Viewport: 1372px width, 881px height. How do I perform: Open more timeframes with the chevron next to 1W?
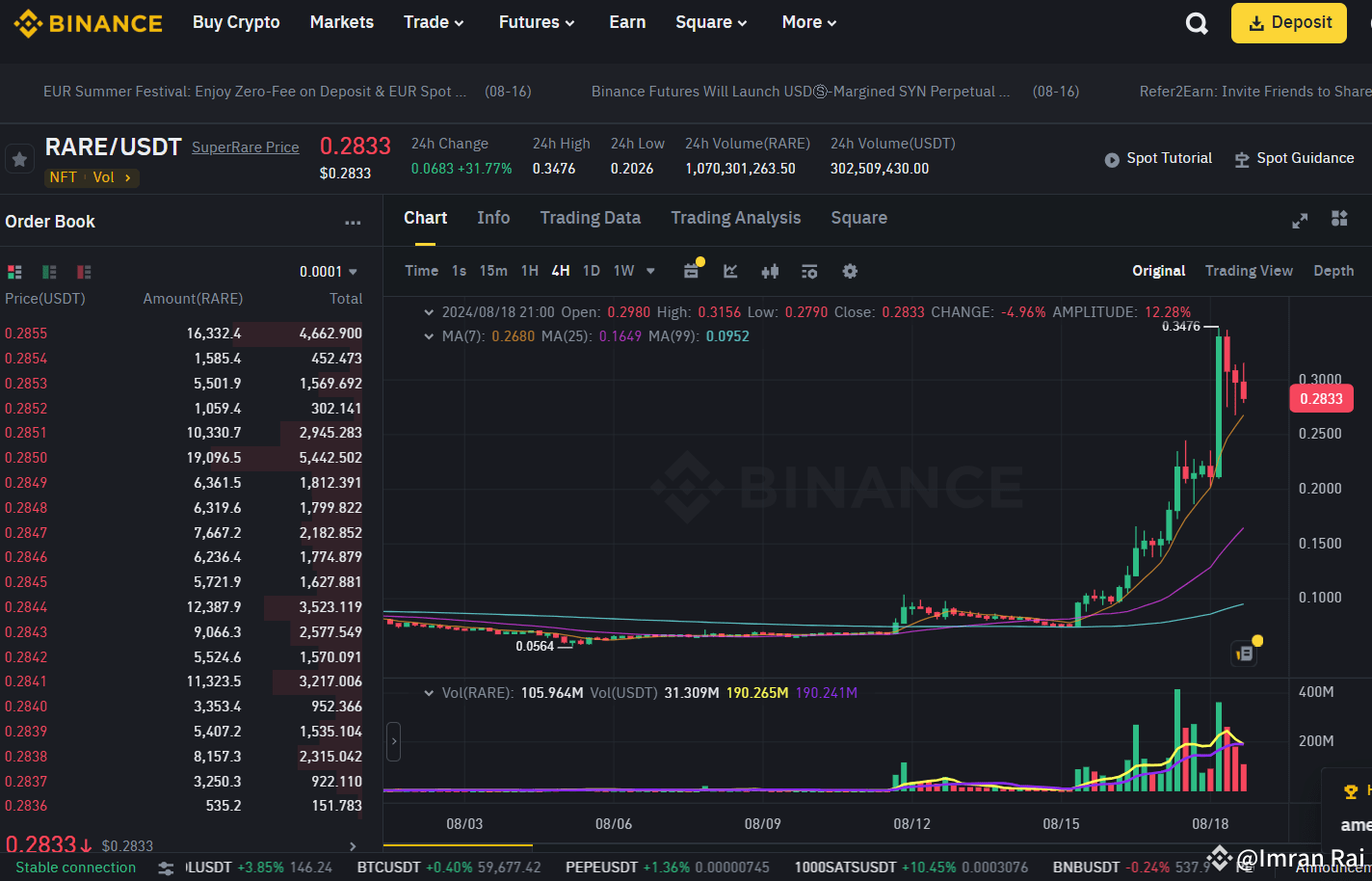pos(649,271)
